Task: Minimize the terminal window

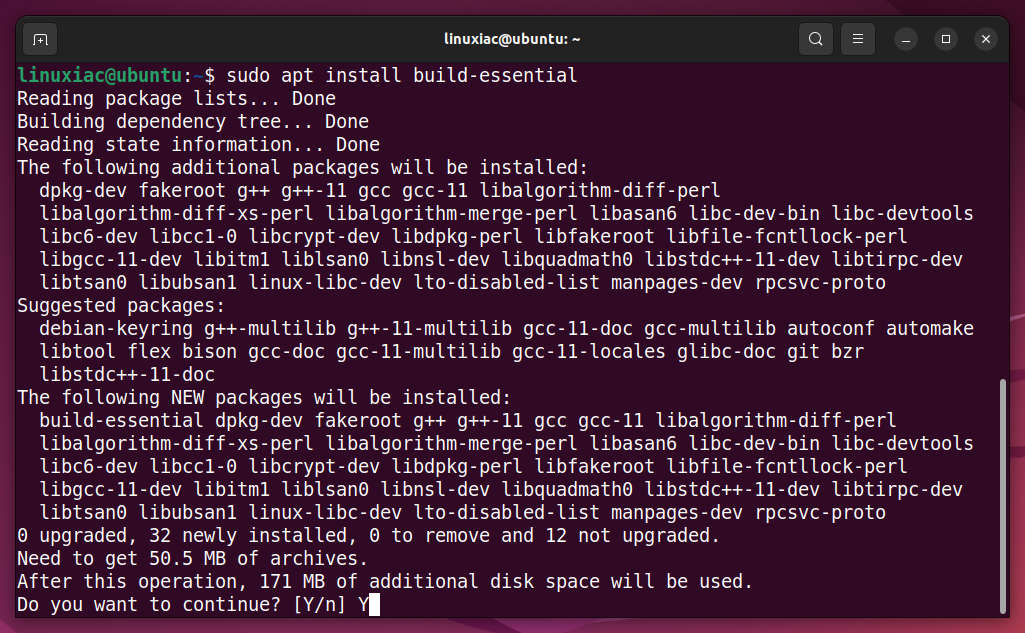Action: click(x=905, y=39)
